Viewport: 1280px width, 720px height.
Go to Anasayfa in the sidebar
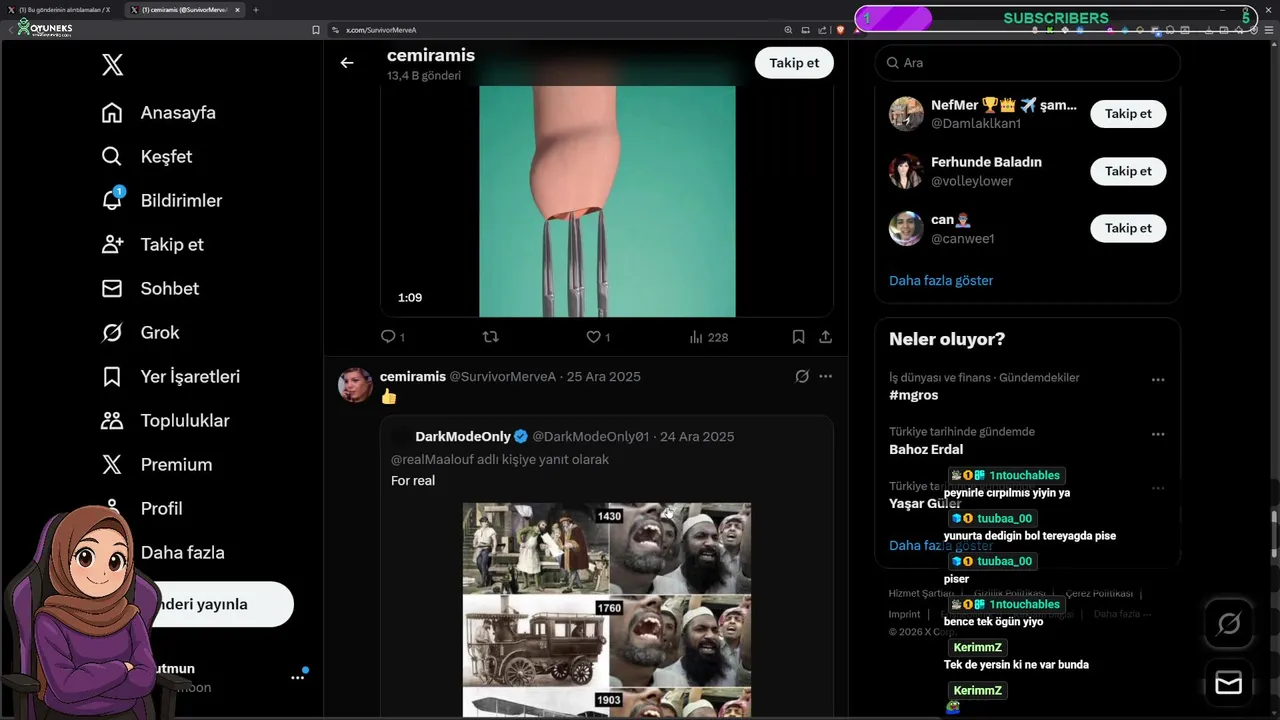[159, 112]
